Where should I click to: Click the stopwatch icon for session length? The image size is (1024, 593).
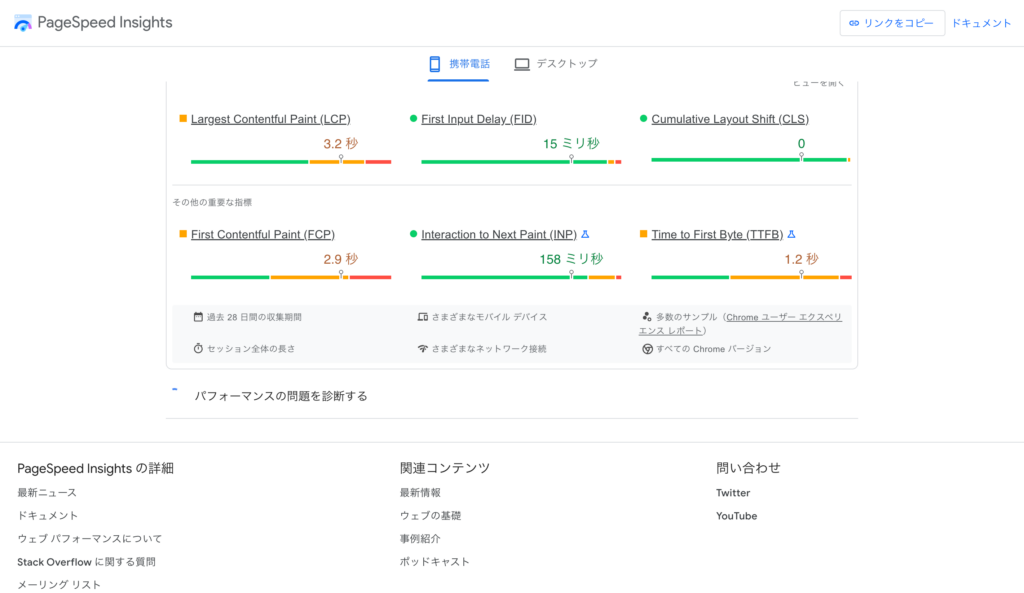tap(198, 349)
